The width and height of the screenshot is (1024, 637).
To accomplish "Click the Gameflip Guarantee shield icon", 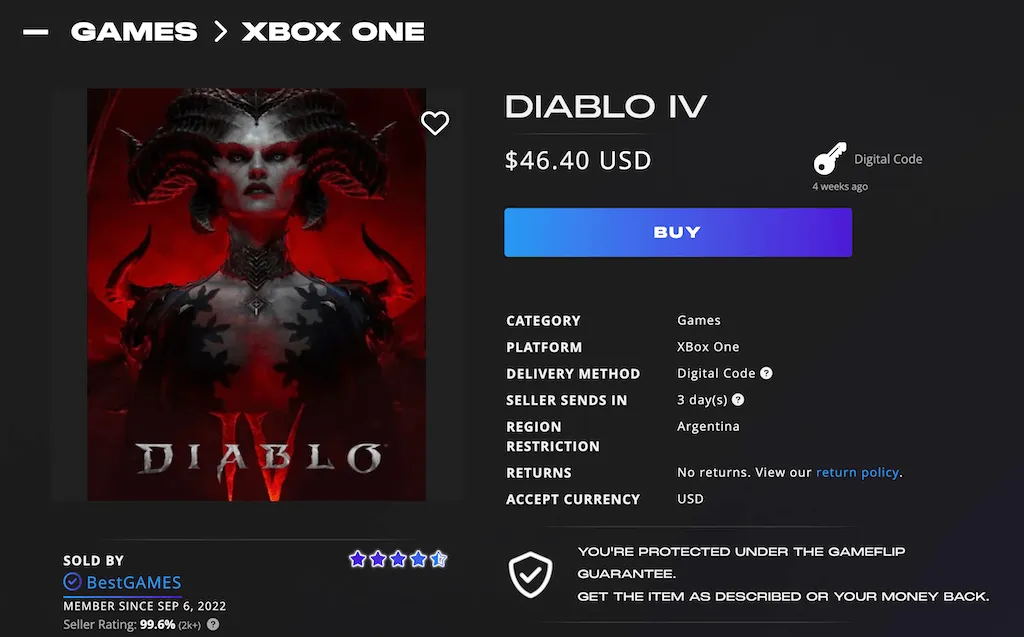I will pos(530,575).
